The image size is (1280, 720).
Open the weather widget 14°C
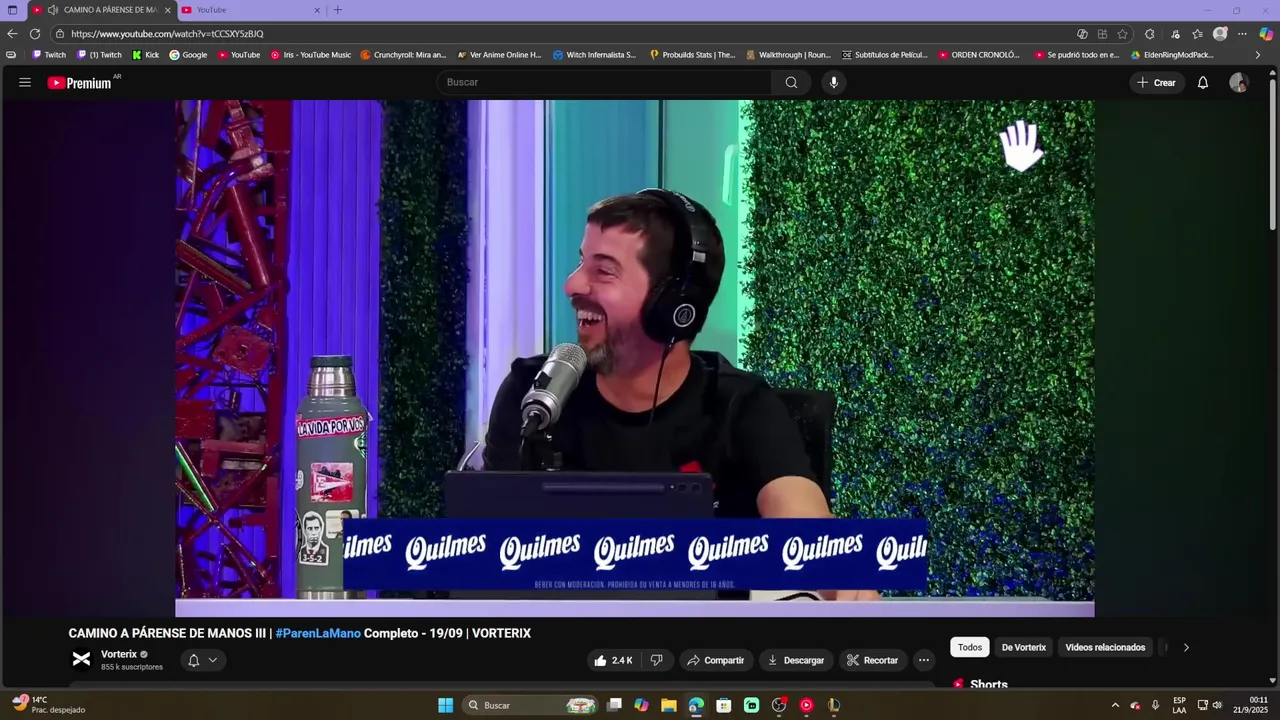[x=48, y=705]
